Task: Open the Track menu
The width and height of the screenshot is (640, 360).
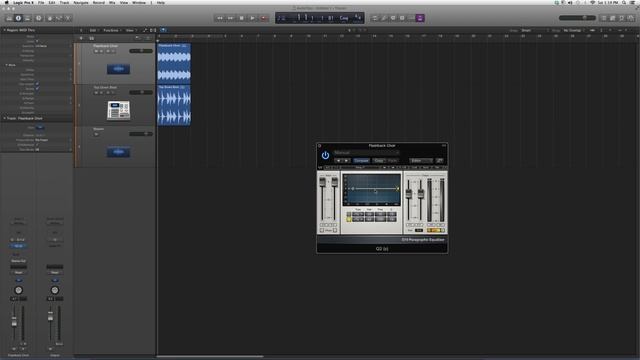Action: tap(64, 2)
